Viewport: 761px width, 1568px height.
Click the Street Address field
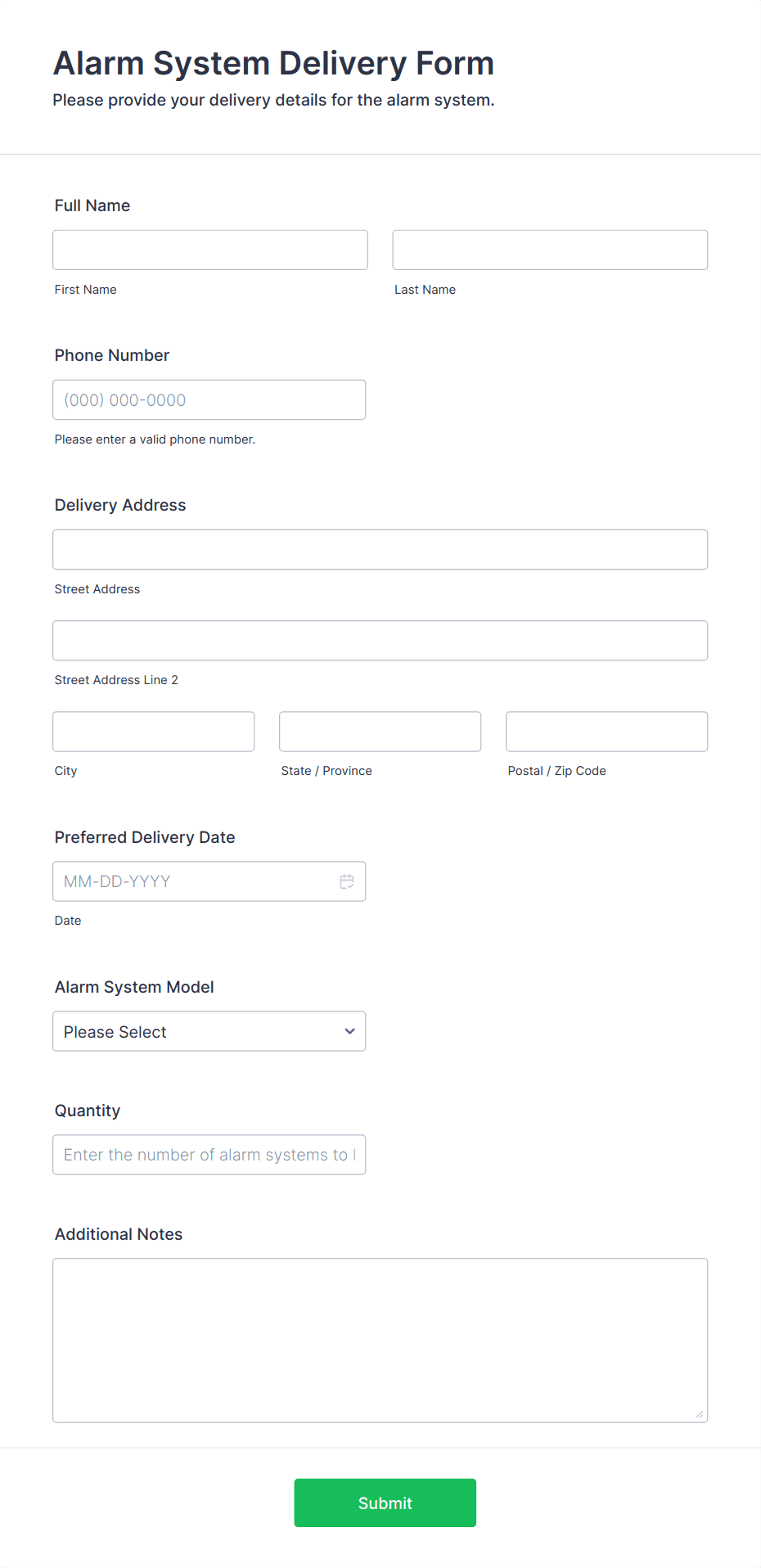tap(380, 549)
